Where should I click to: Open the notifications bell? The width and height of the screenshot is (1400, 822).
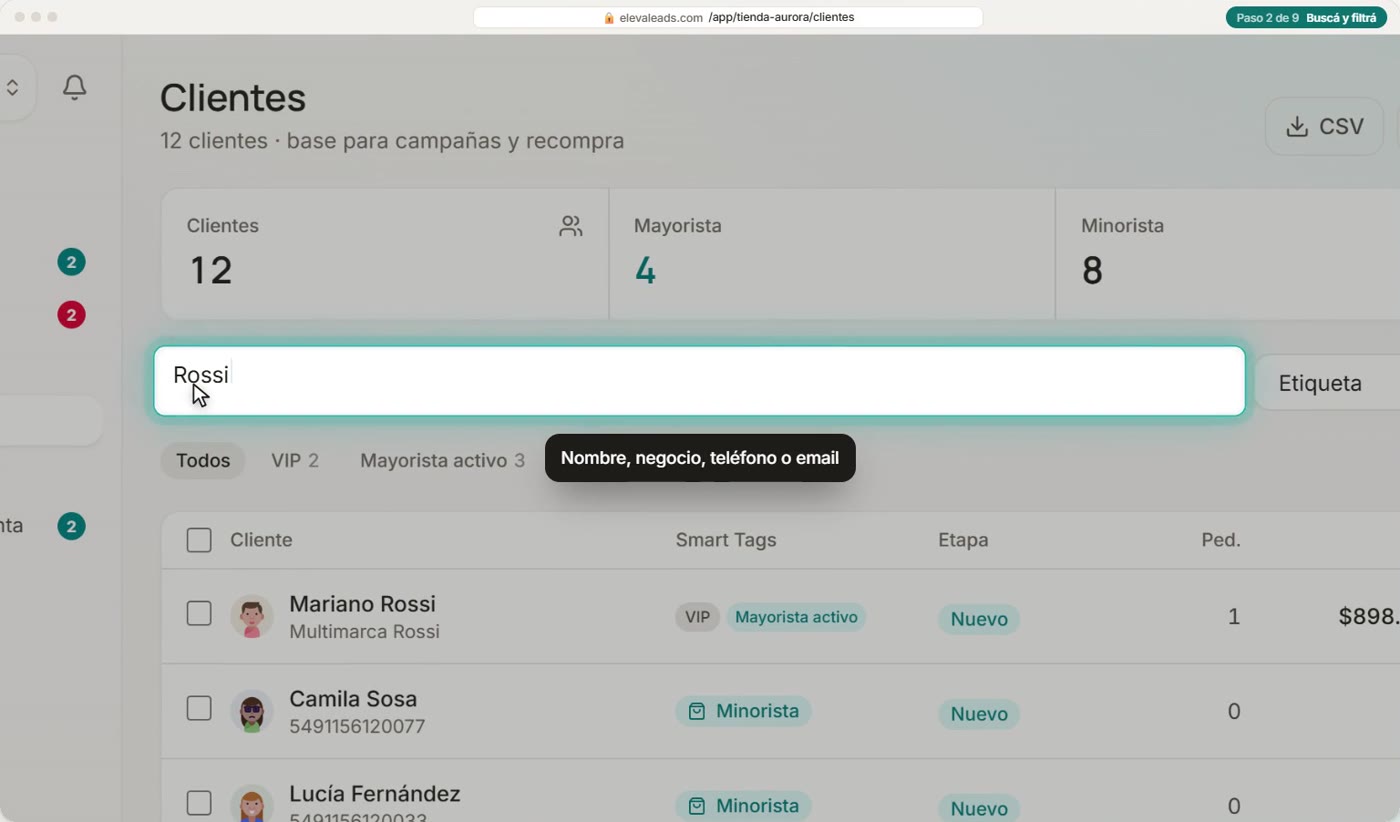click(x=74, y=87)
